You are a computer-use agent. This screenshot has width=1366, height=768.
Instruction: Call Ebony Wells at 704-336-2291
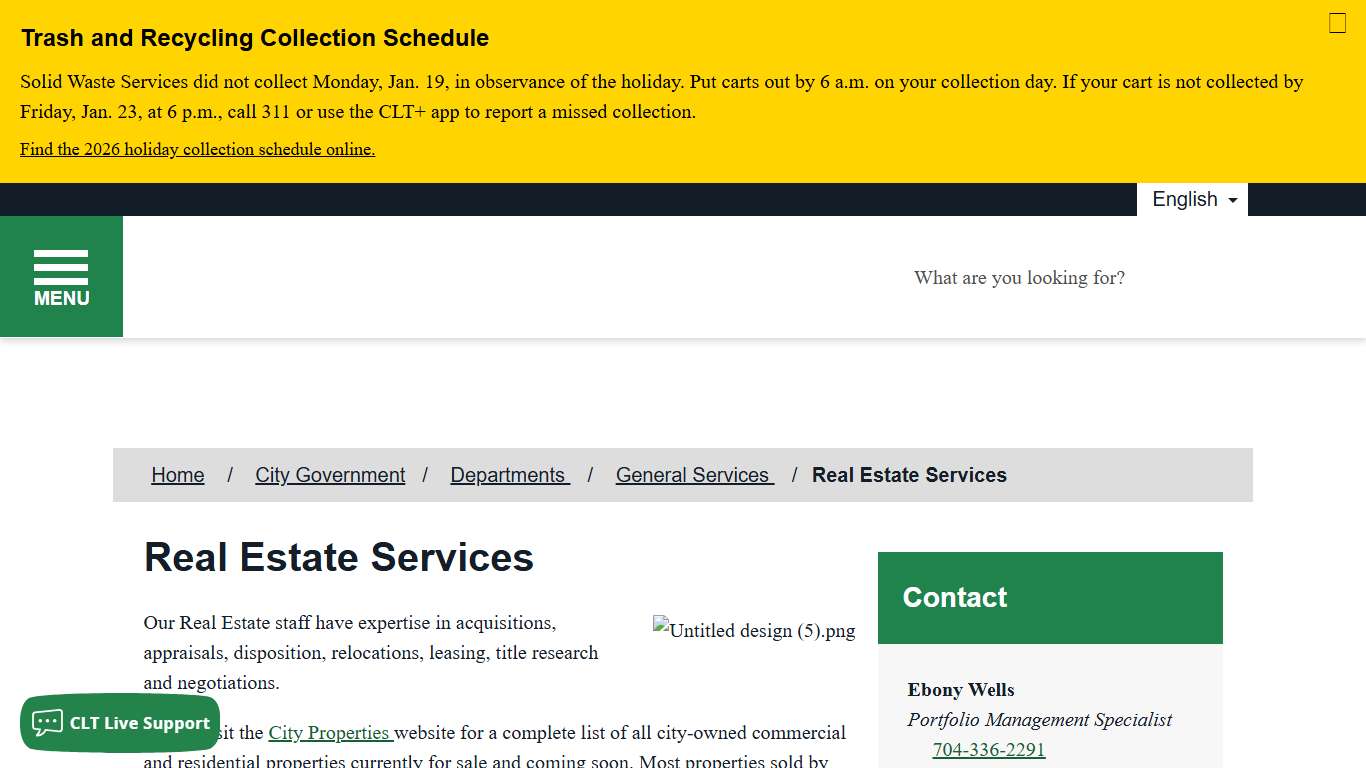click(988, 749)
